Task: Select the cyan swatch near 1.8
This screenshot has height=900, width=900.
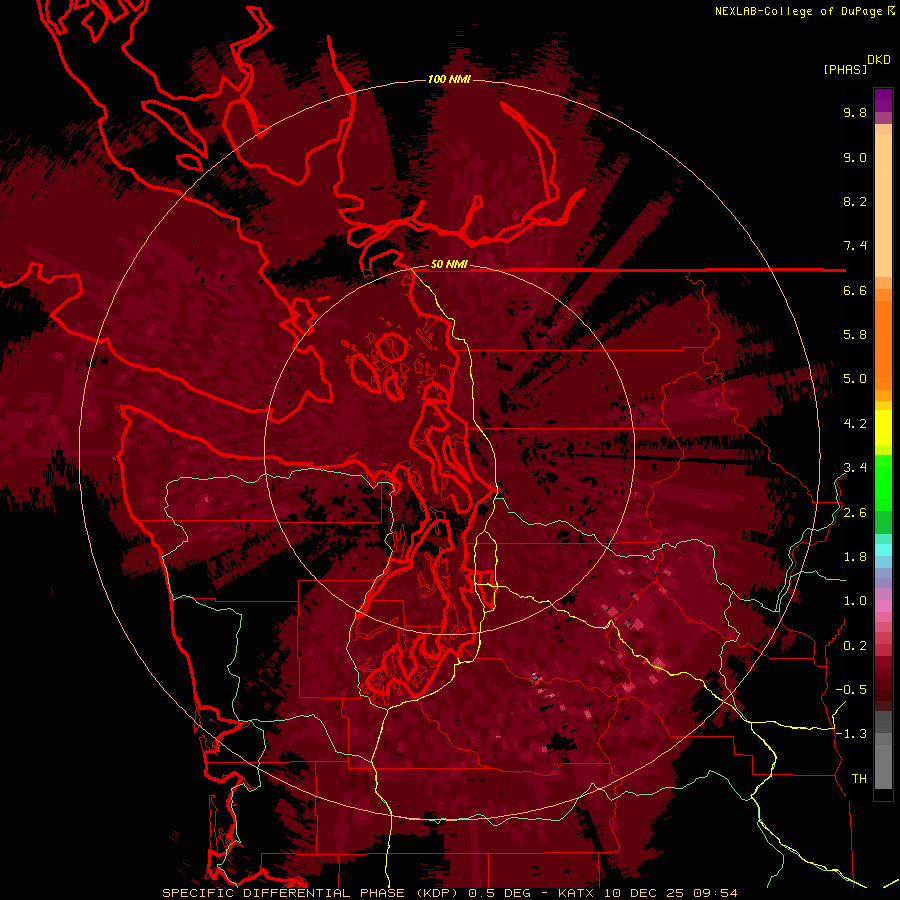Action: pyautogui.click(x=883, y=550)
